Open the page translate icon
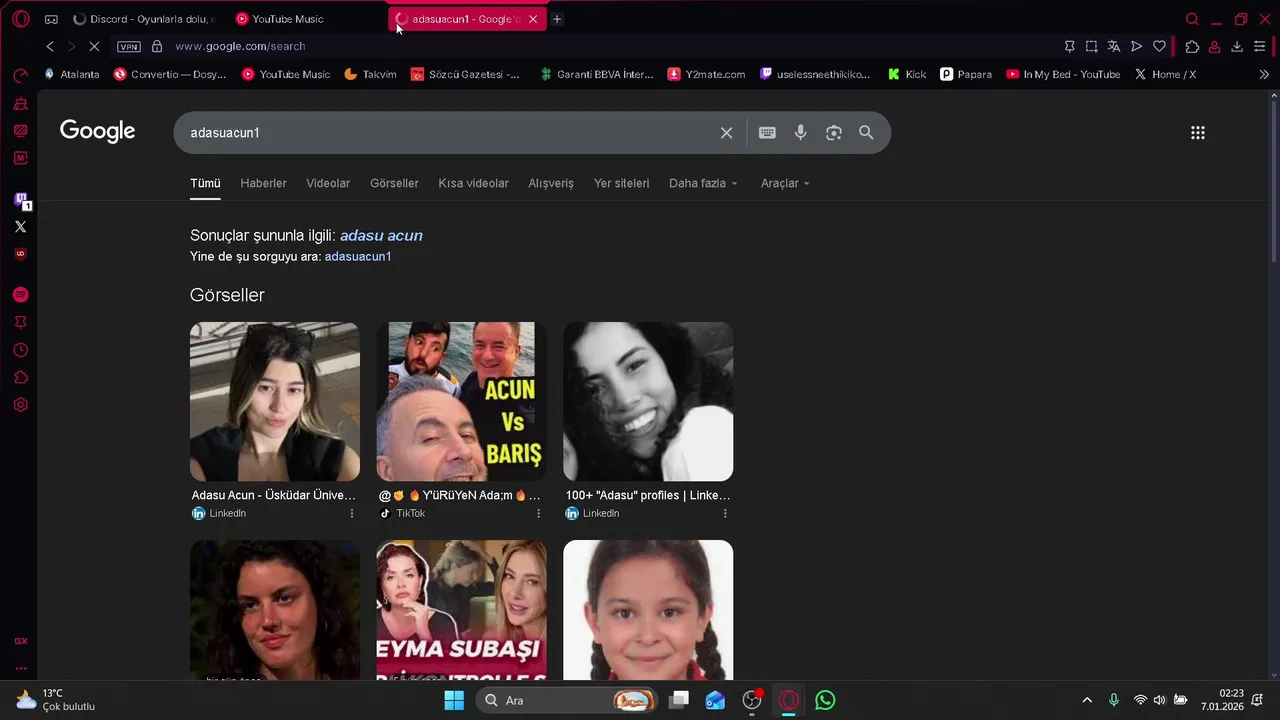This screenshot has width=1280, height=720. pos(1114,46)
